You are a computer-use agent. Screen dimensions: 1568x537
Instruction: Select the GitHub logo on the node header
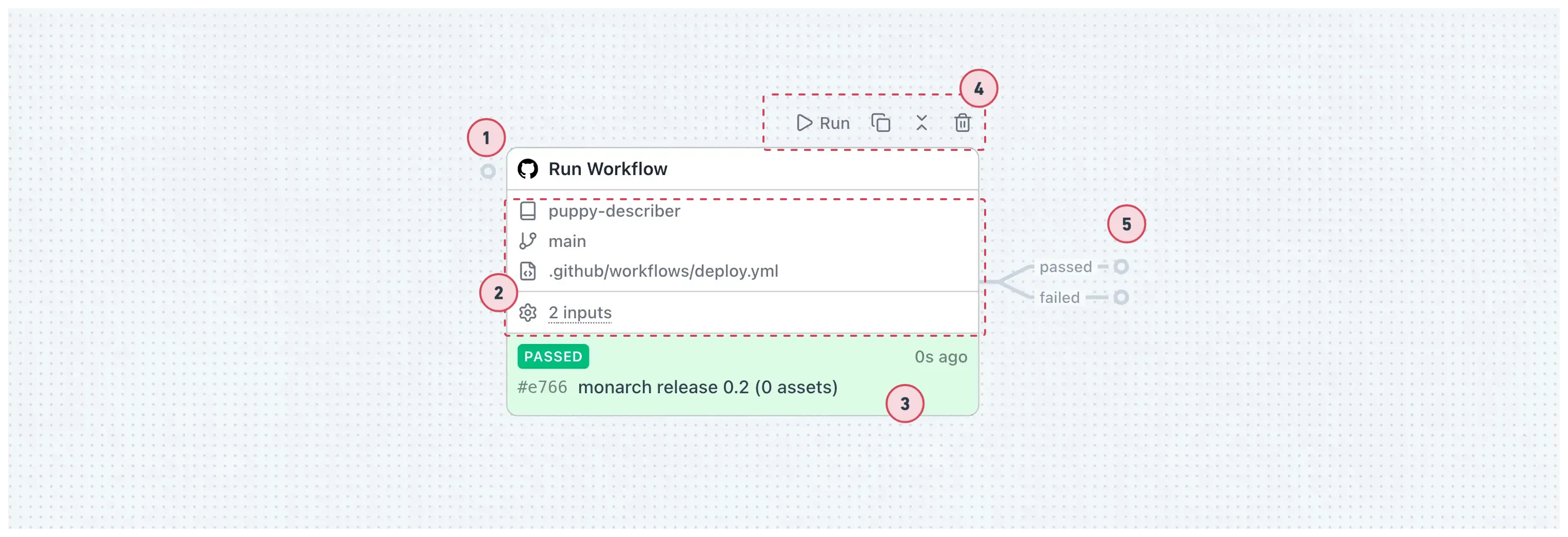pos(529,169)
